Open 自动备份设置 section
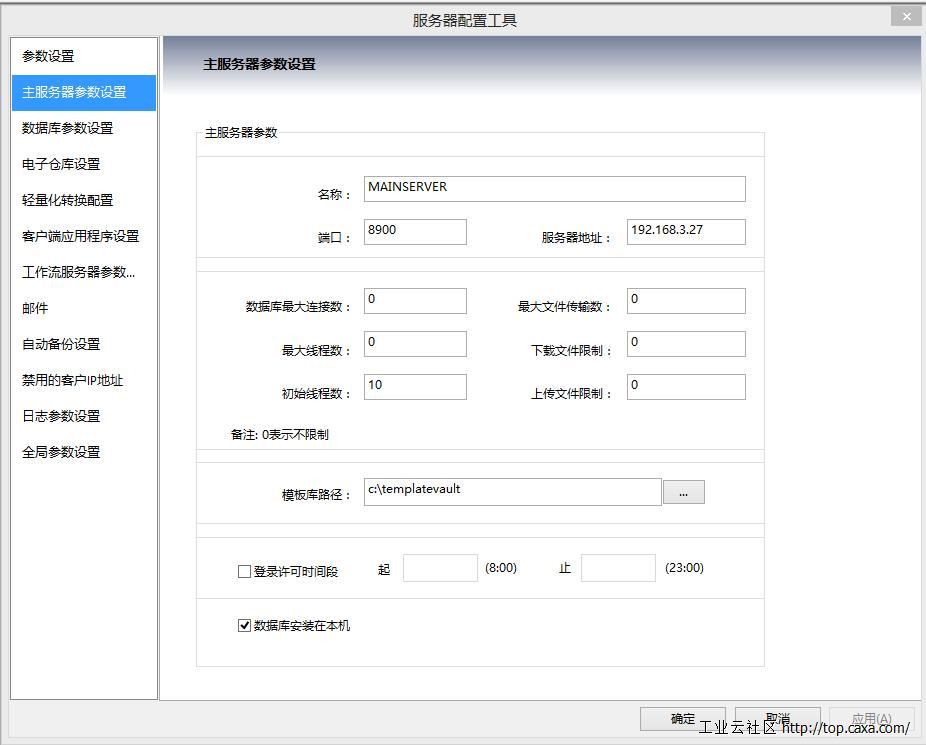 tap(61, 344)
